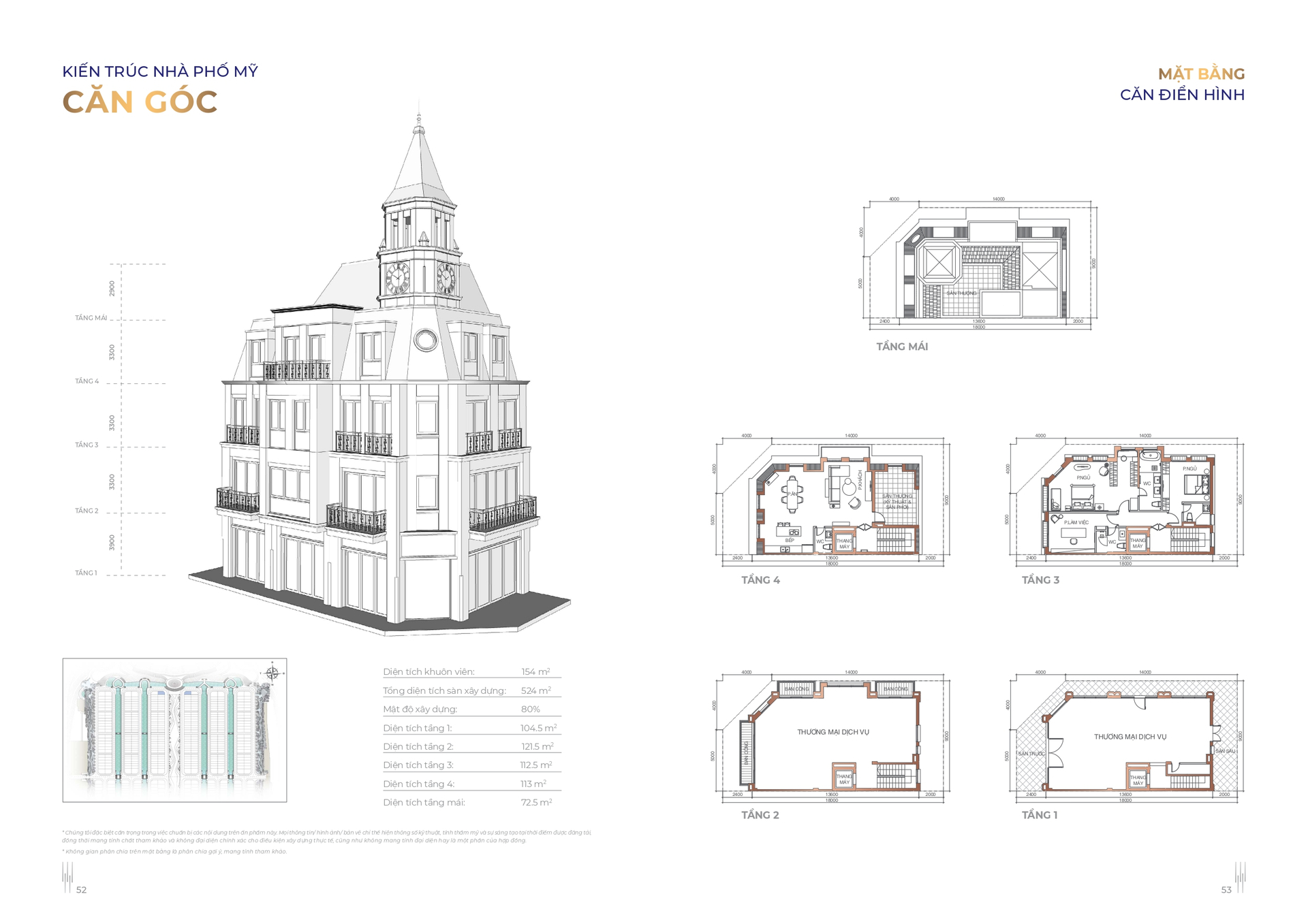
Task: Click the right clock face on tower
Action: [446, 278]
